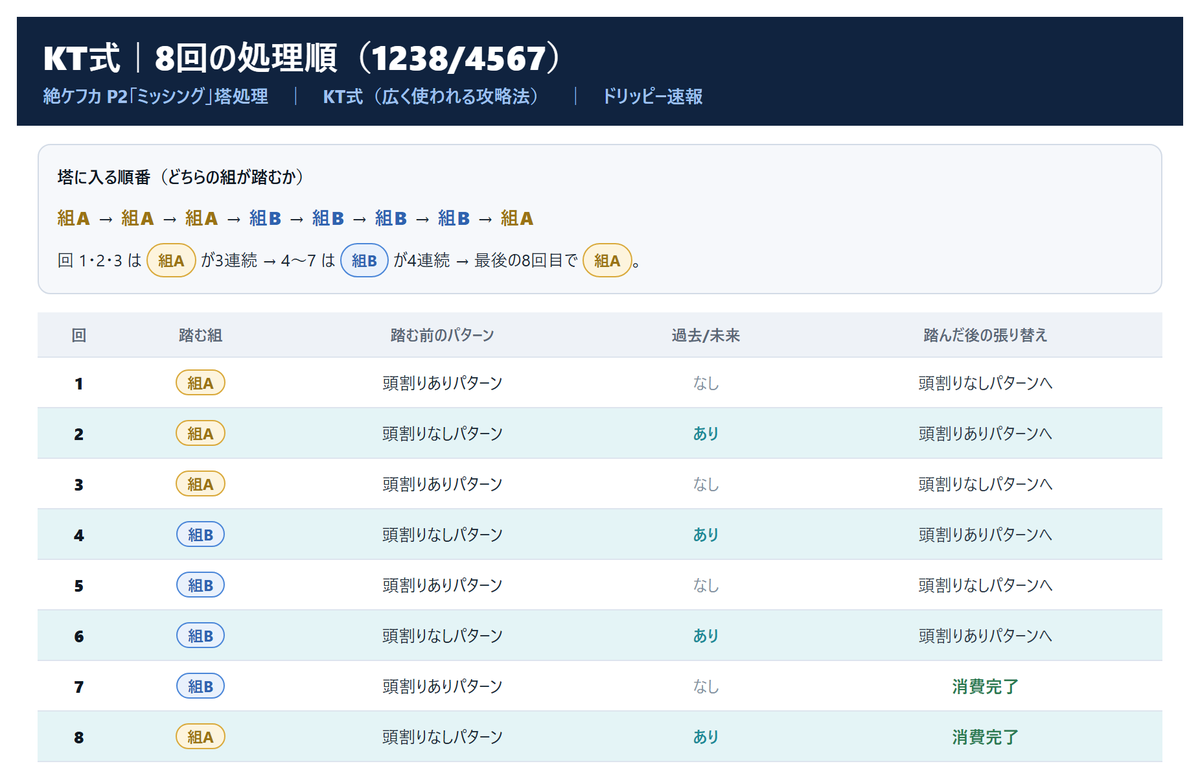Select the 組A pill in row 8

pyautogui.click(x=200, y=738)
